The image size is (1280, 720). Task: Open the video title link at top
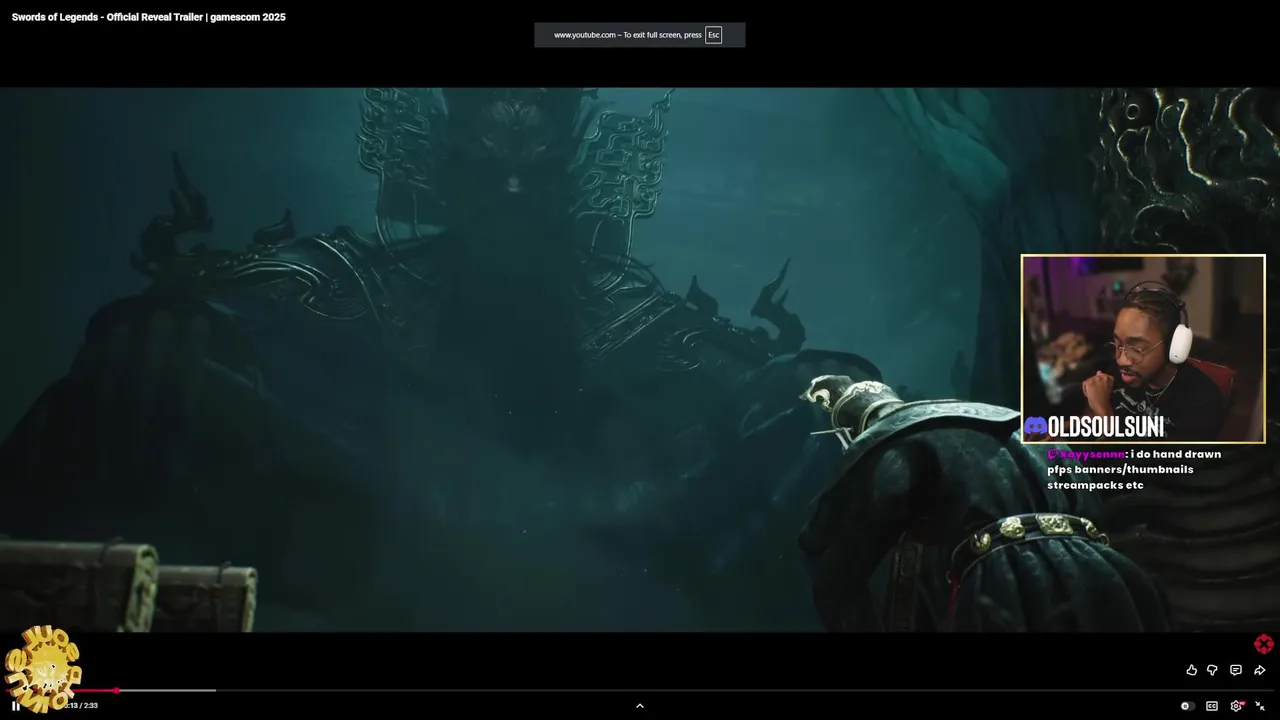149,17
